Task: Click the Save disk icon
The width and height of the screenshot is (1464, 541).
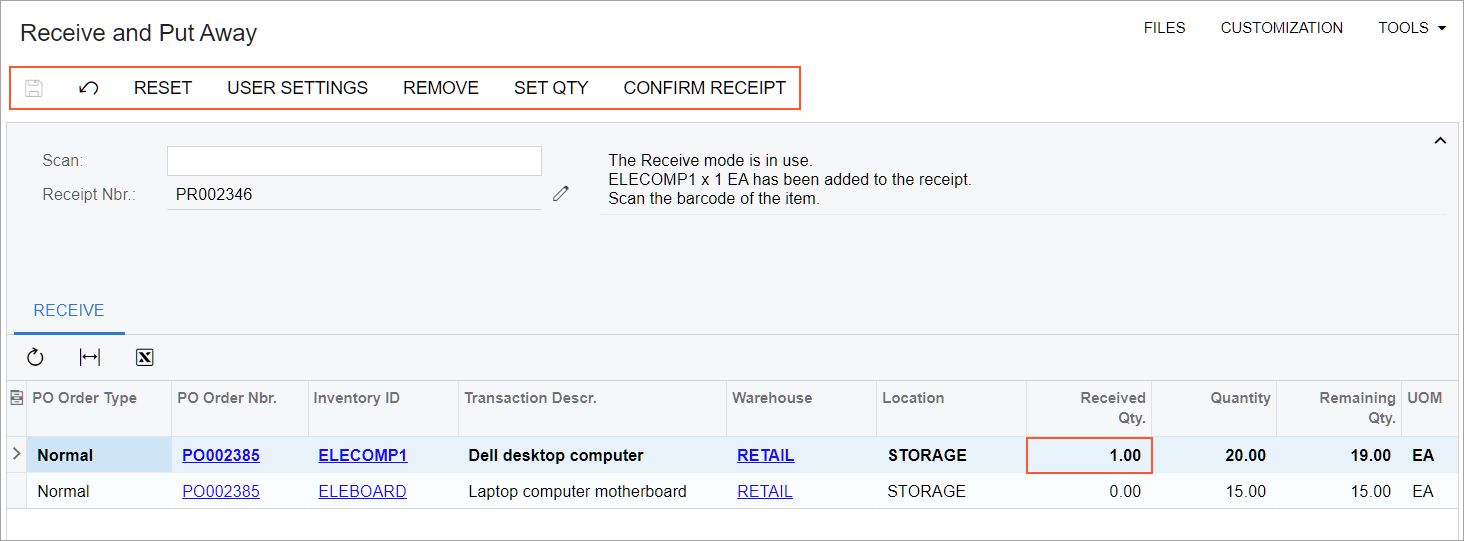Action: pyautogui.click(x=34, y=88)
